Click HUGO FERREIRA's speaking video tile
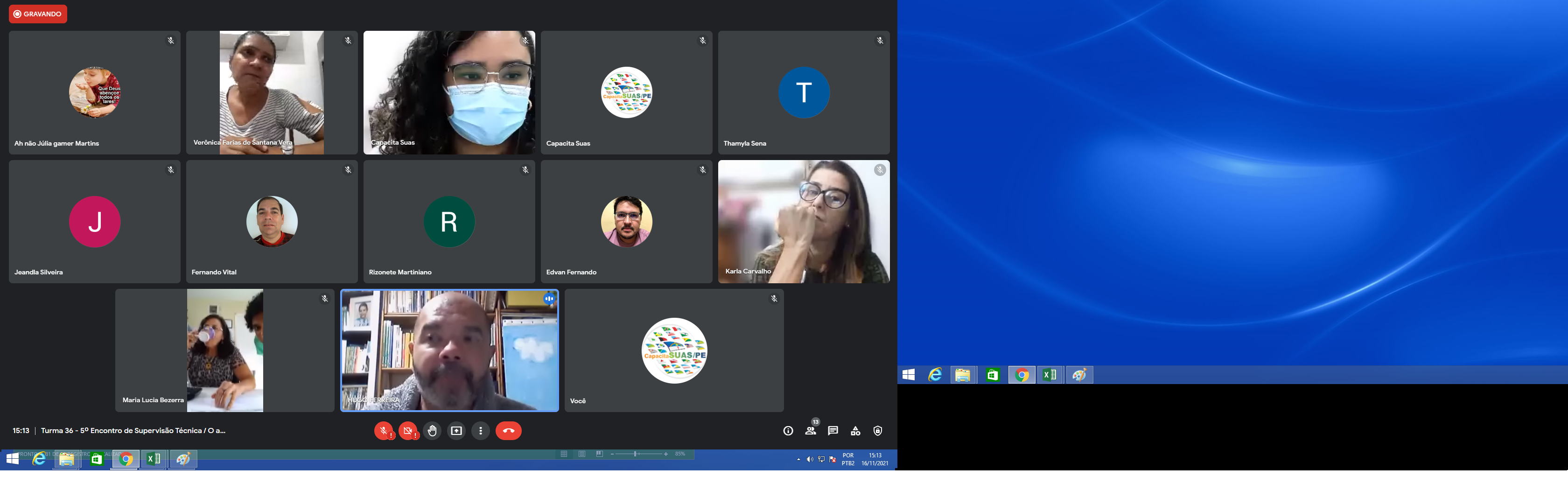Viewport: 1568px width, 504px height. click(449, 350)
